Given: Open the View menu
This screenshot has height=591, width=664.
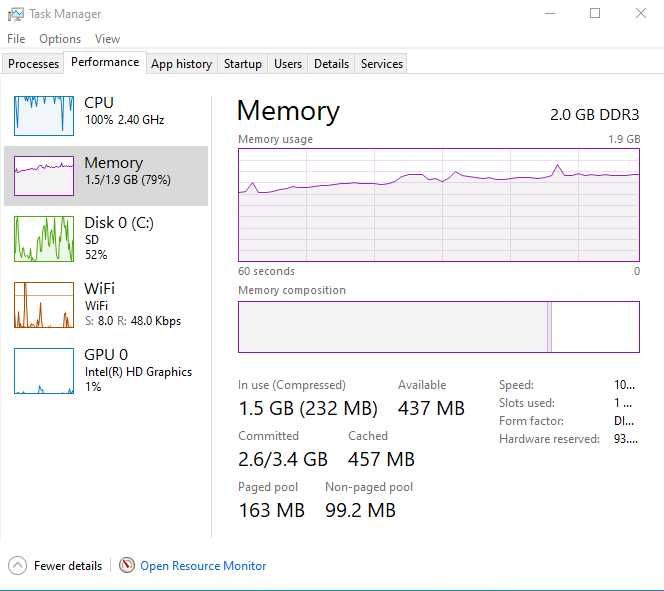Looking at the screenshot, I should pyautogui.click(x=107, y=39).
